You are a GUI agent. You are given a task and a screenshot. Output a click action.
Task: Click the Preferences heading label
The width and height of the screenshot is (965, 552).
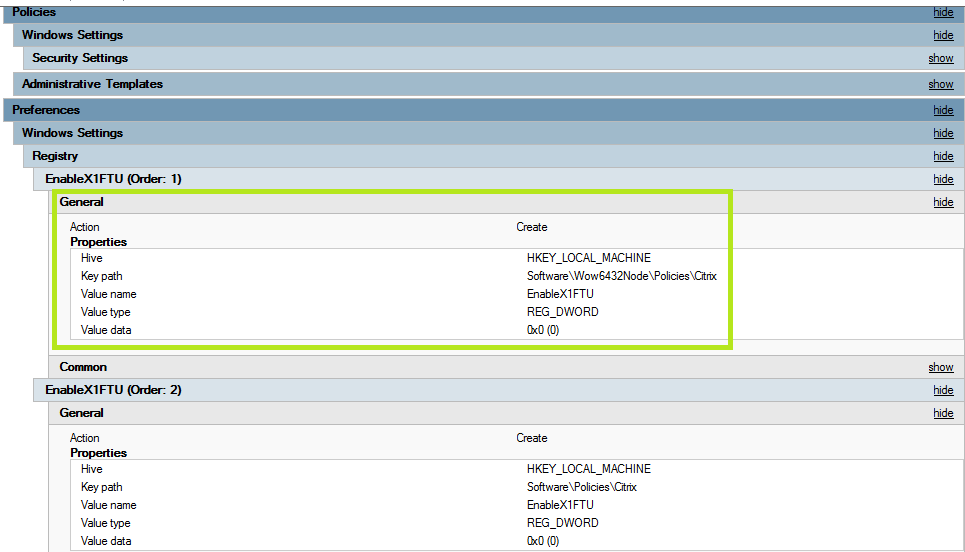pos(46,110)
